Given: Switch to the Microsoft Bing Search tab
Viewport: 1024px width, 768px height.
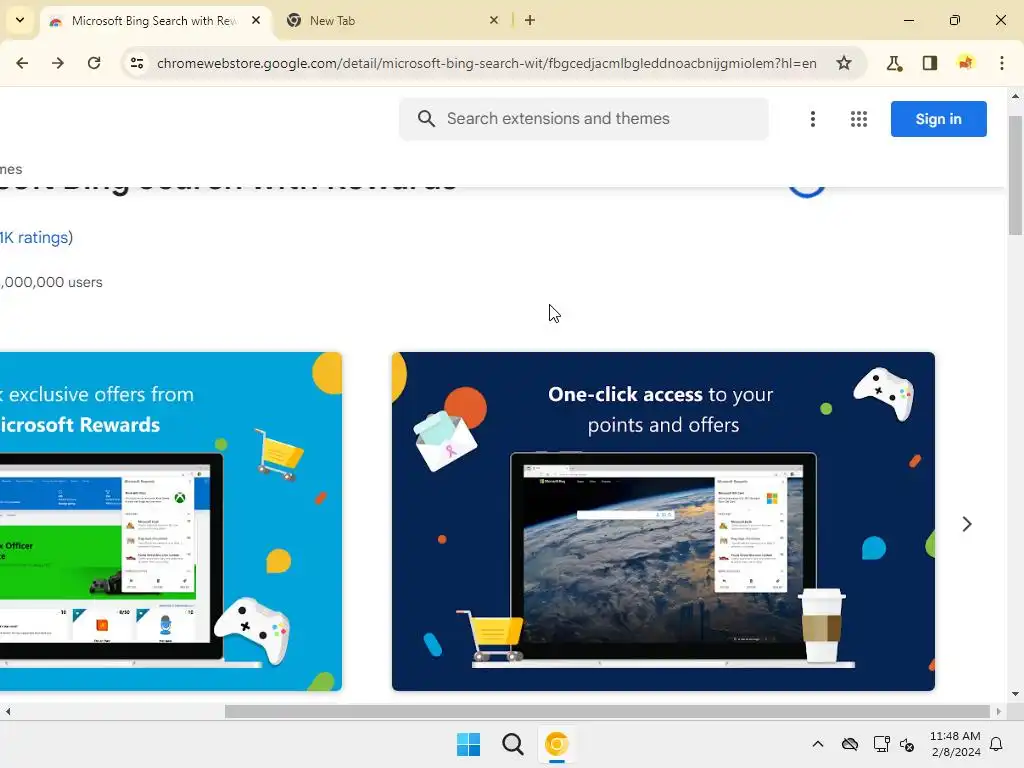Looking at the screenshot, I should click(x=155, y=21).
